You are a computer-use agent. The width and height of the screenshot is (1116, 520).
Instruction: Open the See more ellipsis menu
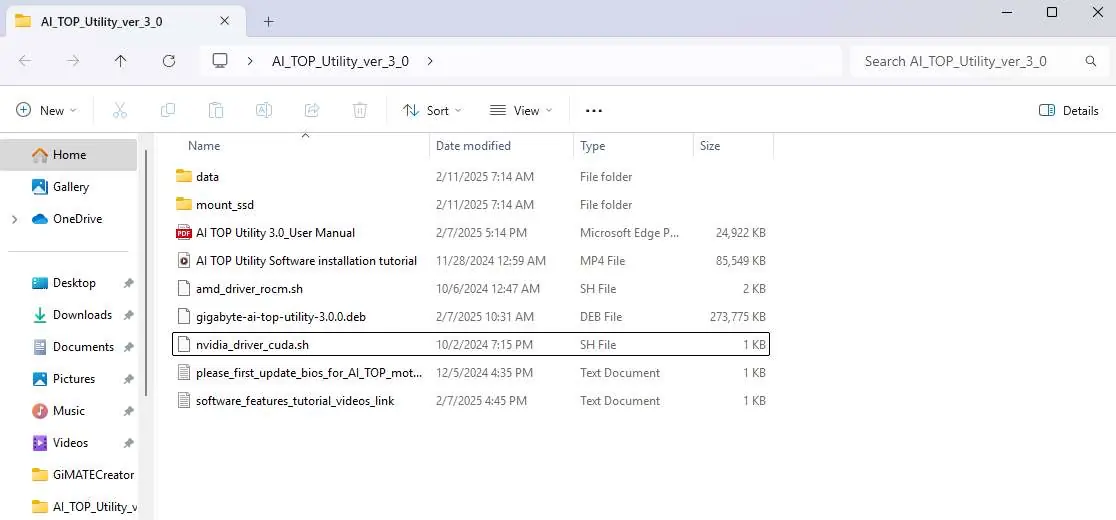point(594,110)
